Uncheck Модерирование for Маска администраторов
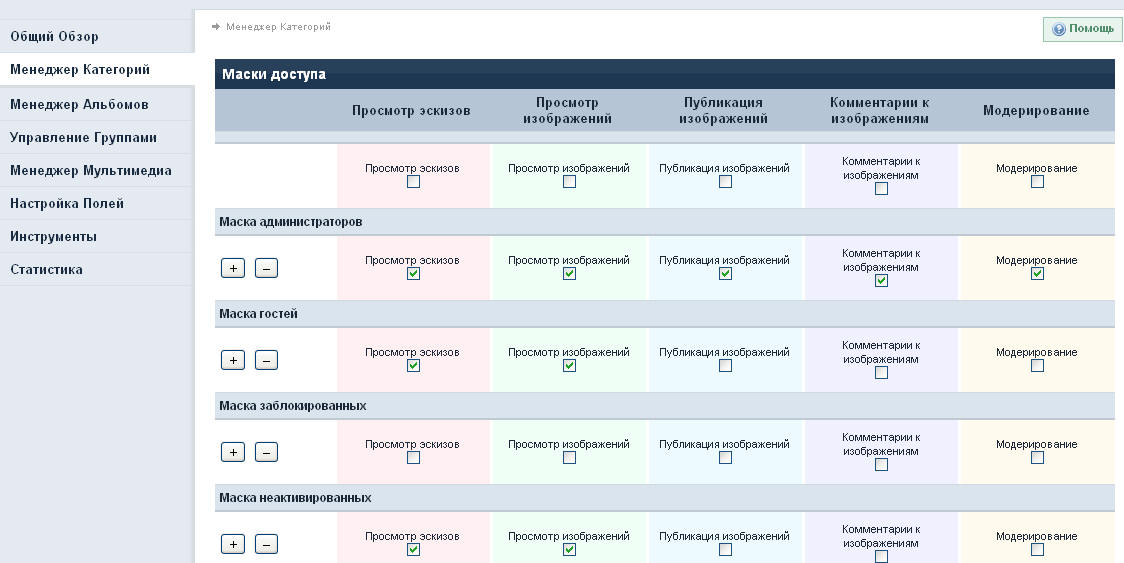The width and height of the screenshot is (1124, 563). point(1037,274)
